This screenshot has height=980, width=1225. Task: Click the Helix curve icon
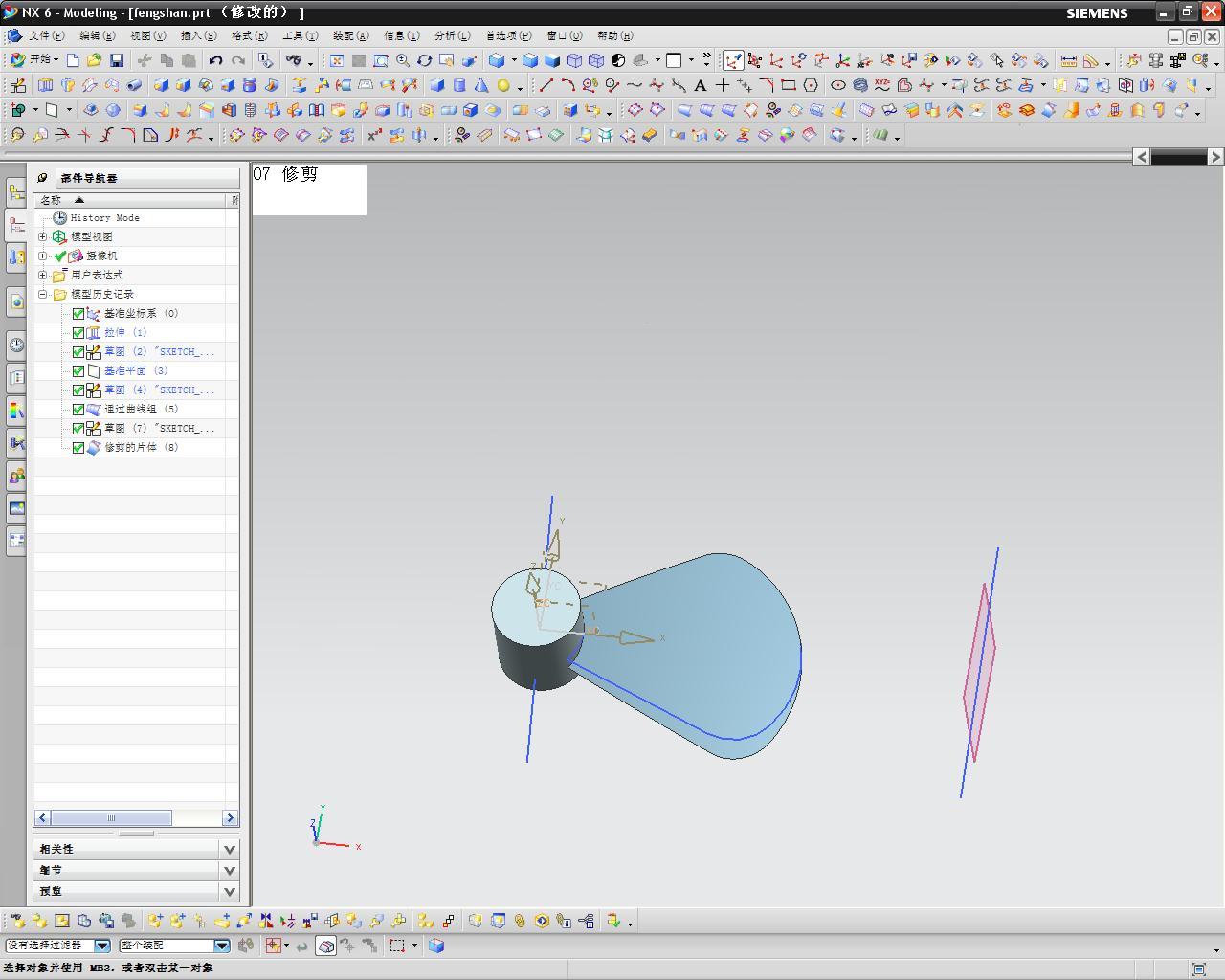pyautogui.click(x=860, y=85)
